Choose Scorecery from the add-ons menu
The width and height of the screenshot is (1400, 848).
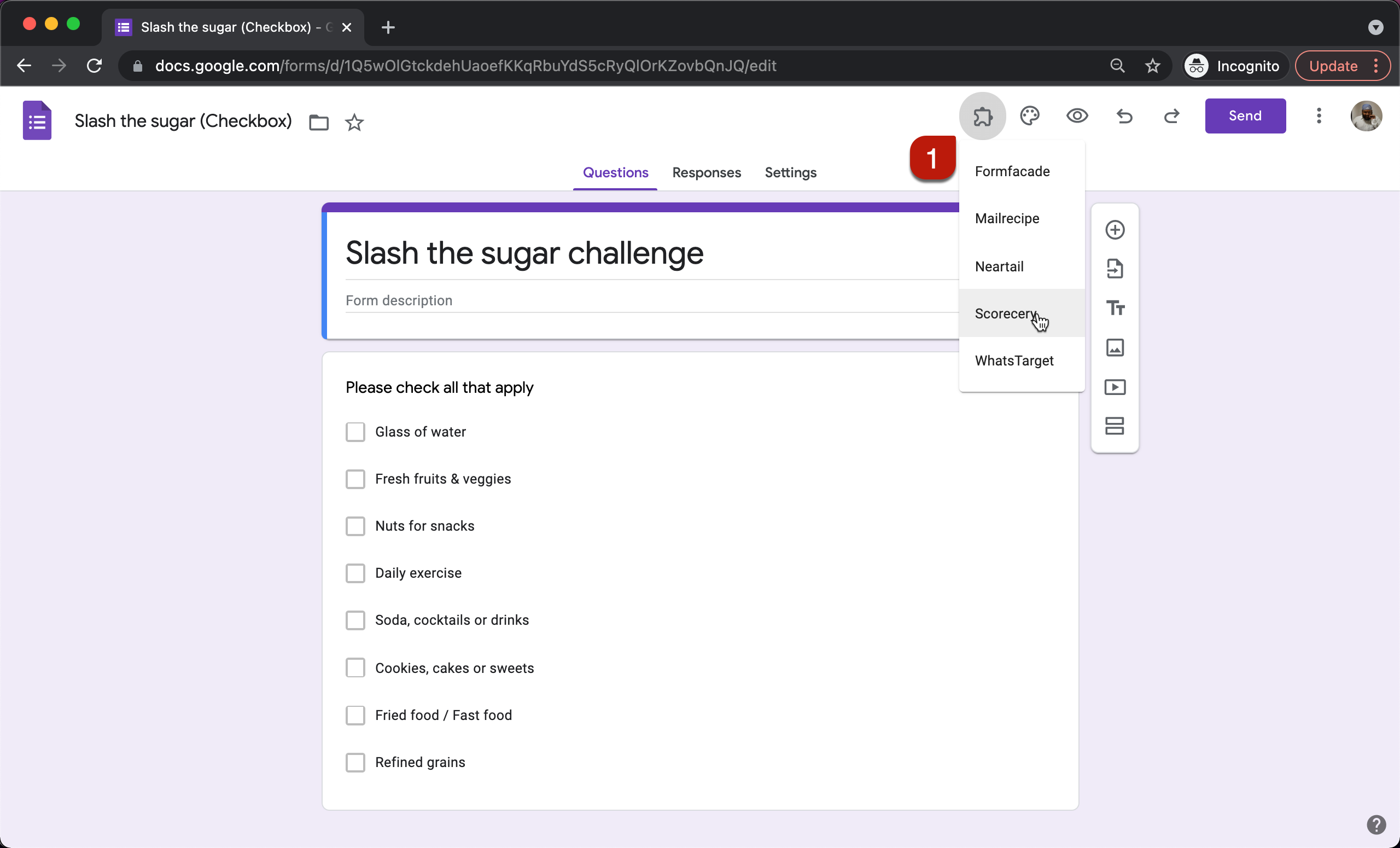(1005, 313)
